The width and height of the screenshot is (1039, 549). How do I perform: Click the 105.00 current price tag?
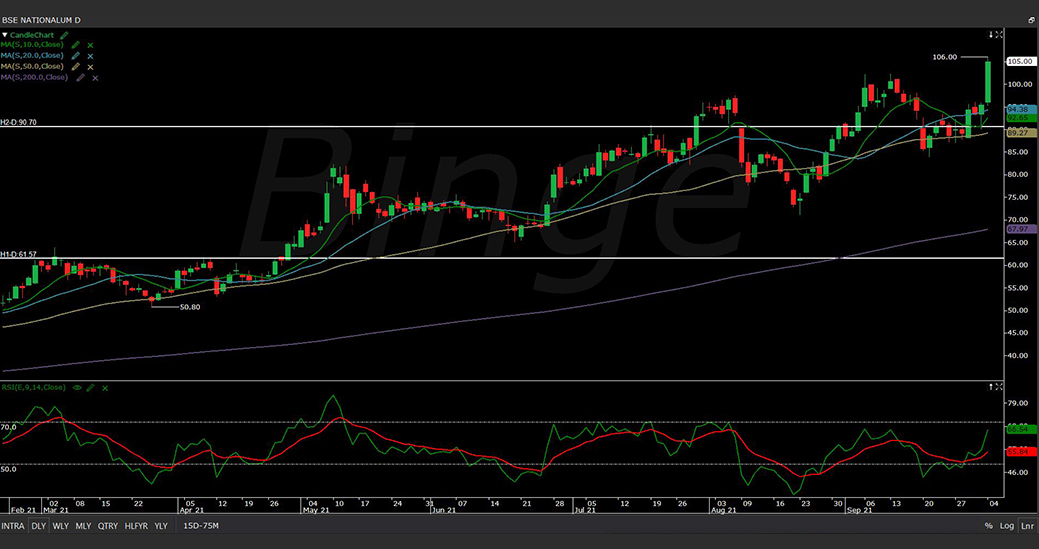pos(1020,62)
